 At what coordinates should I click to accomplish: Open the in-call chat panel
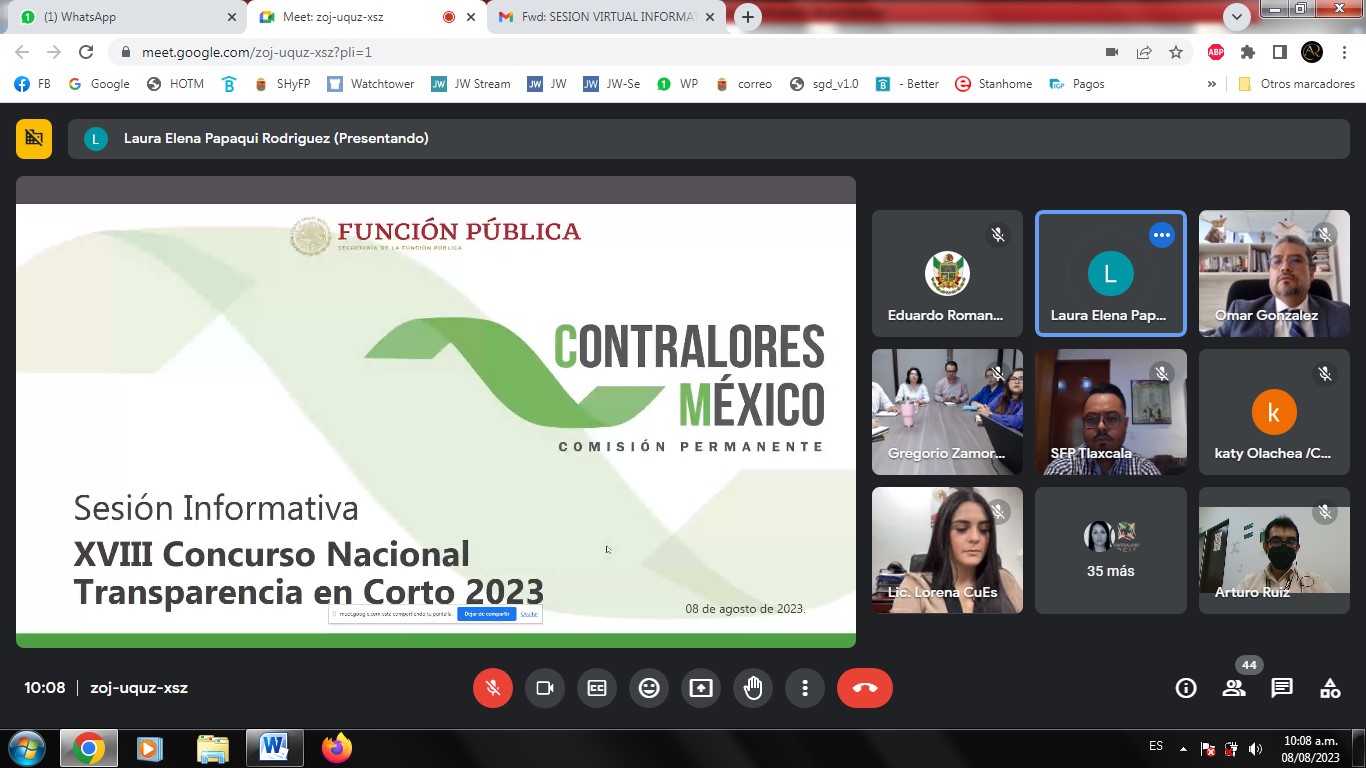(1282, 688)
